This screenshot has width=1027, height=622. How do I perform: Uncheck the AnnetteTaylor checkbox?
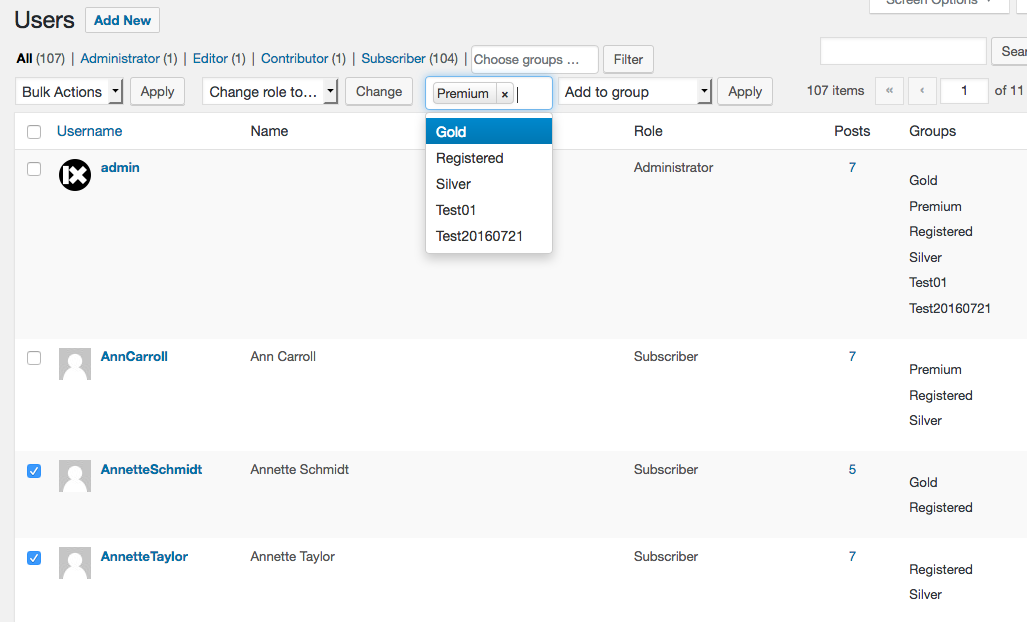[x=34, y=558]
